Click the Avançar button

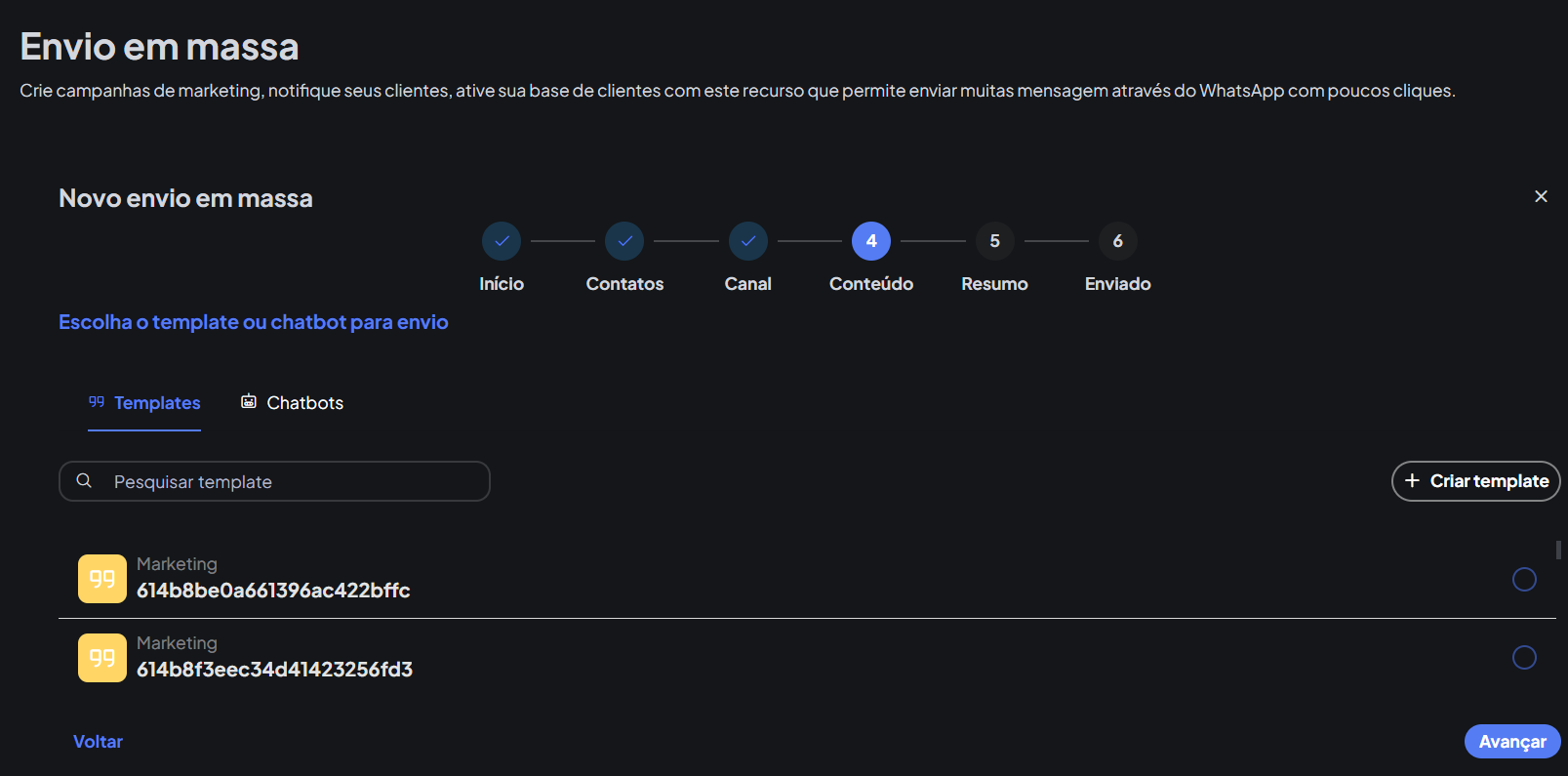tap(1511, 742)
